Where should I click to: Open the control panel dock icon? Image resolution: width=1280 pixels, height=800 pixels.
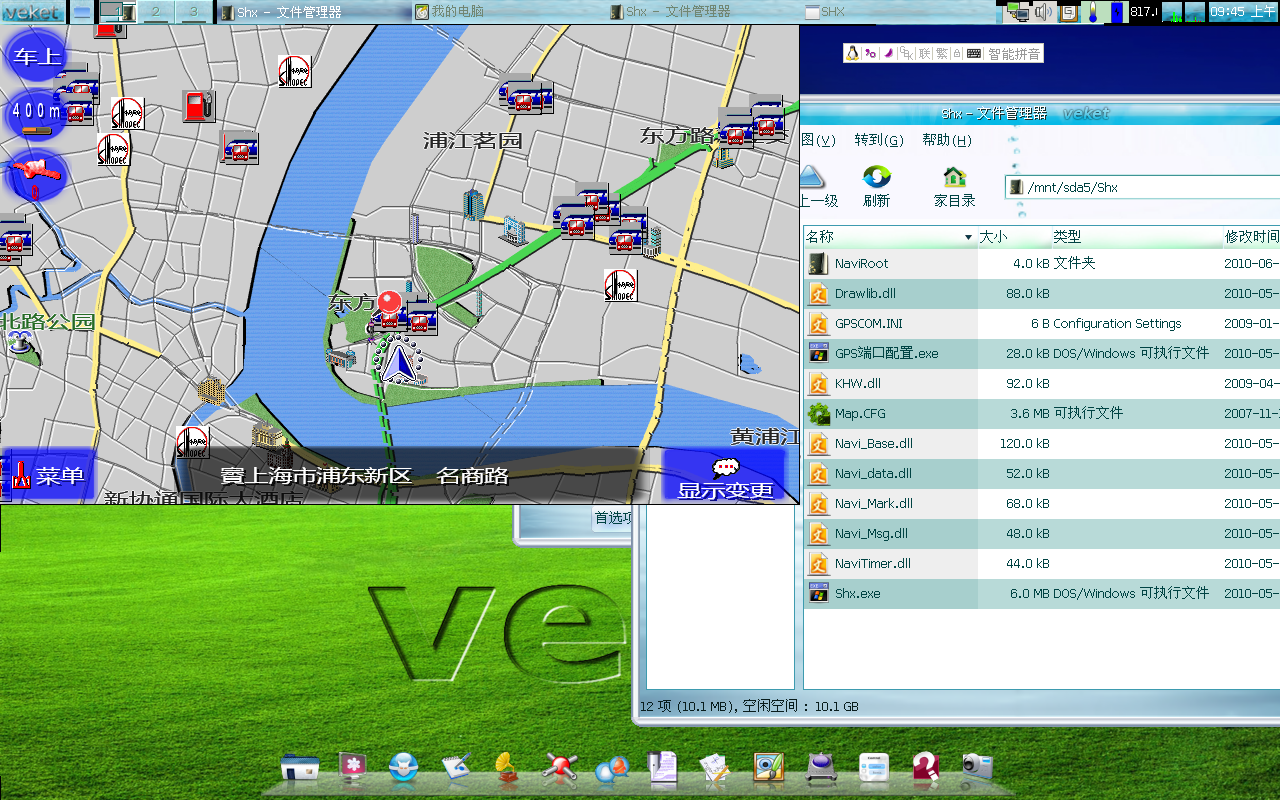(x=874, y=767)
